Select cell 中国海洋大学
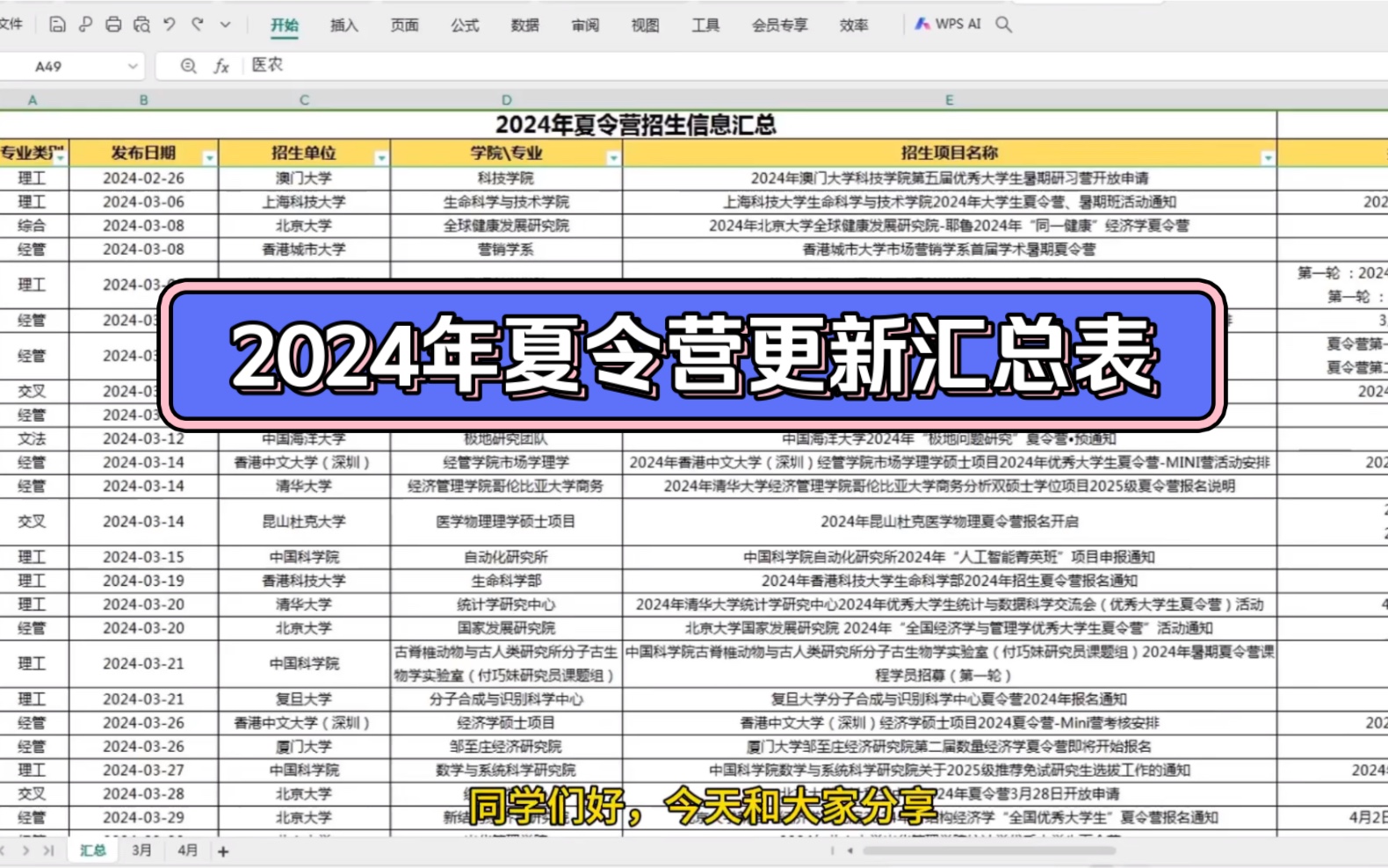This screenshot has width=1388, height=868. click(304, 438)
